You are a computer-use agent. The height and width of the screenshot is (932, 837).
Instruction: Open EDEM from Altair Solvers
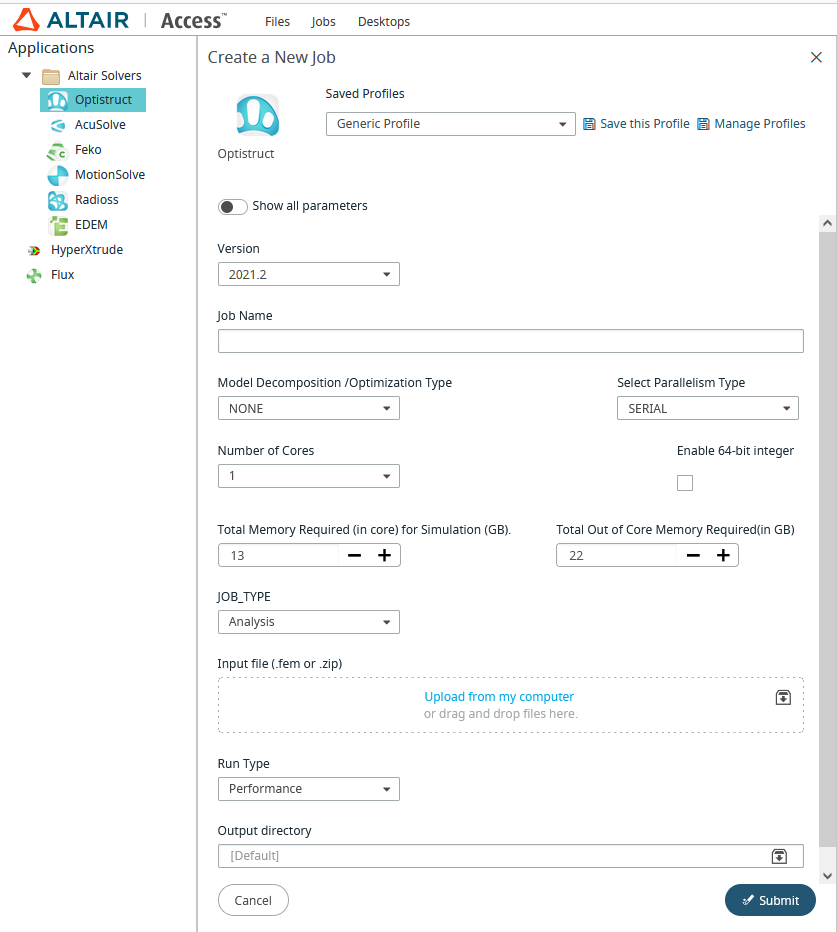(90, 225)
